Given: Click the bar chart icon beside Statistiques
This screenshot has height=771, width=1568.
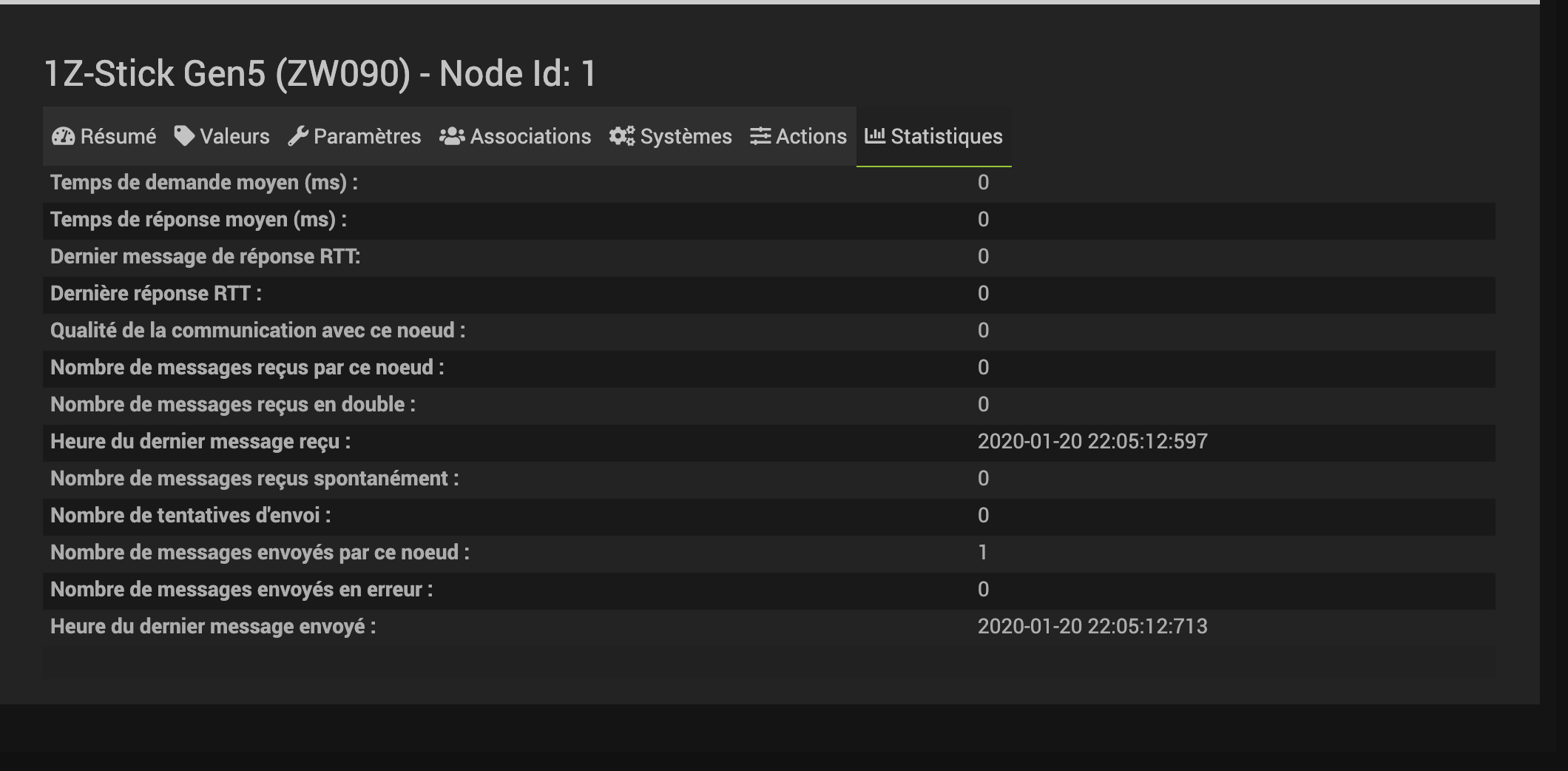Looking at the screenshot, I should pos(875,135).
